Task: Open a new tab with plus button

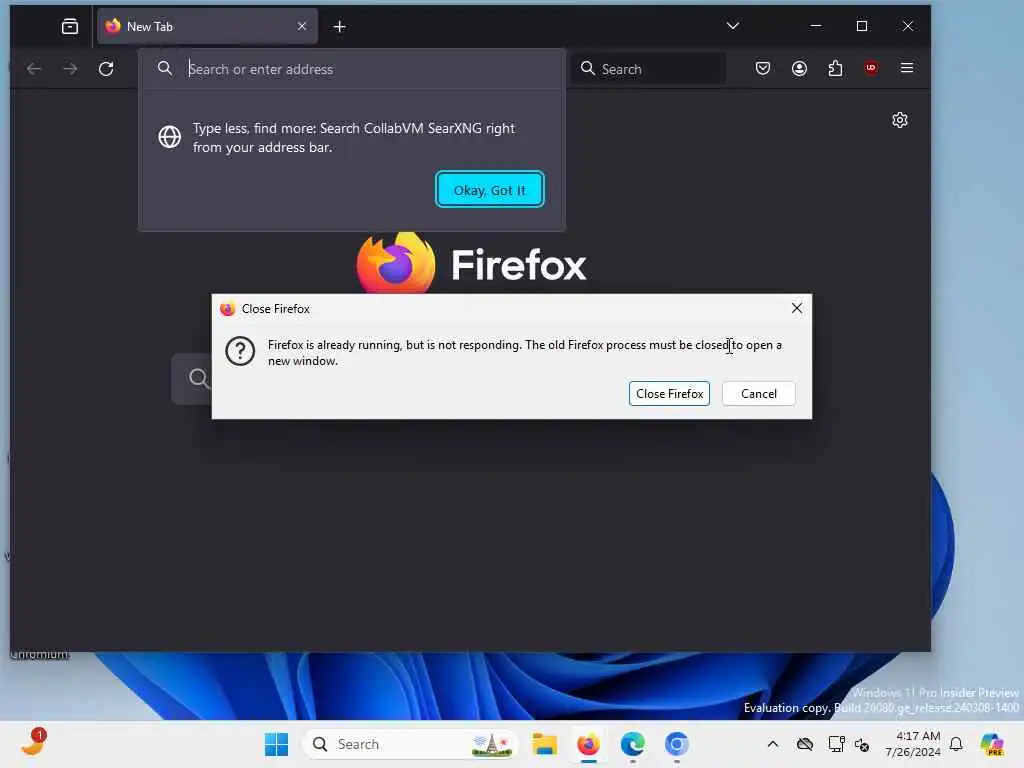Action: (x=340, y=27)
